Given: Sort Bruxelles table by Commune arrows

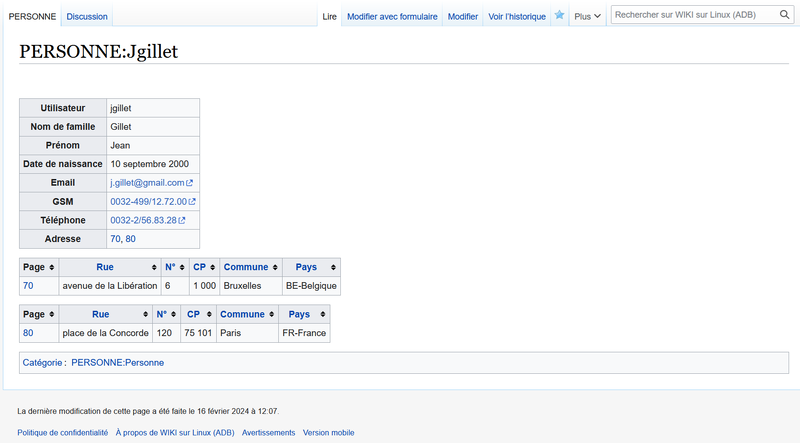Looking at the screenshot, I should (x=275, y=267).
